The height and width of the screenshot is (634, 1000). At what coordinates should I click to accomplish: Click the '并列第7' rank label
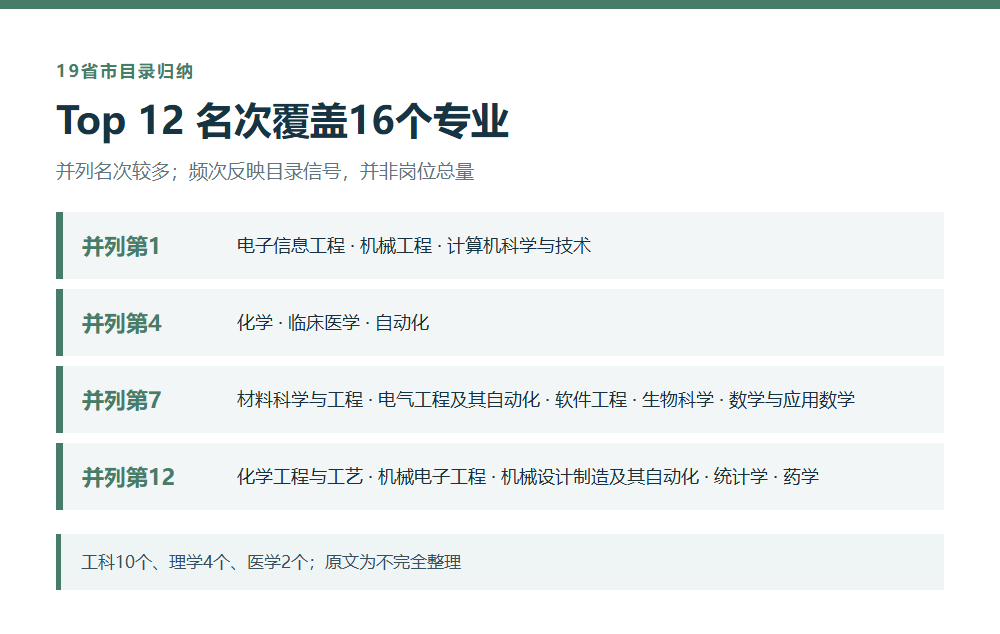(x=122, y=401)
